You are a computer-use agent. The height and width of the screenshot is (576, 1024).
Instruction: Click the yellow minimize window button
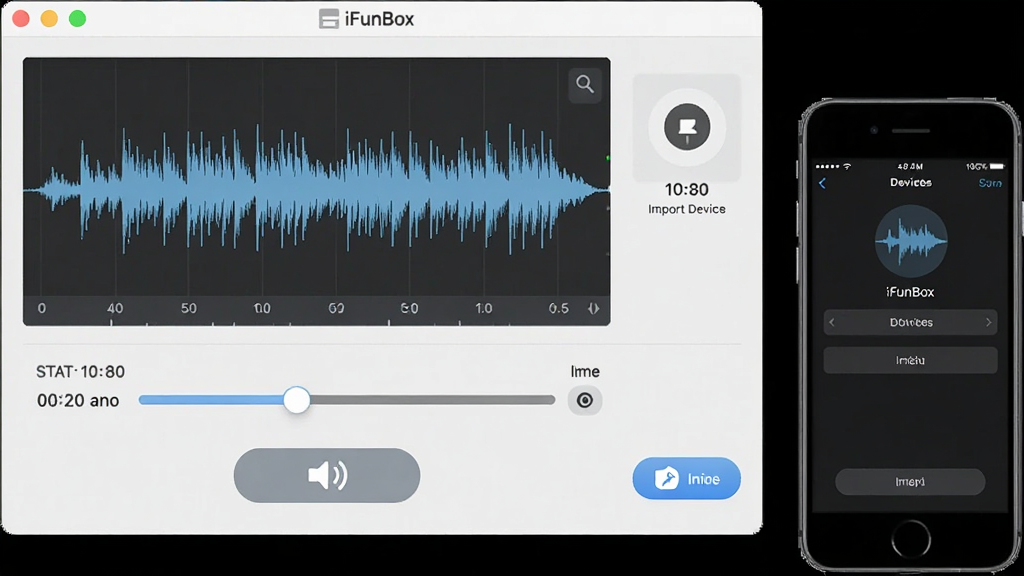49,19
